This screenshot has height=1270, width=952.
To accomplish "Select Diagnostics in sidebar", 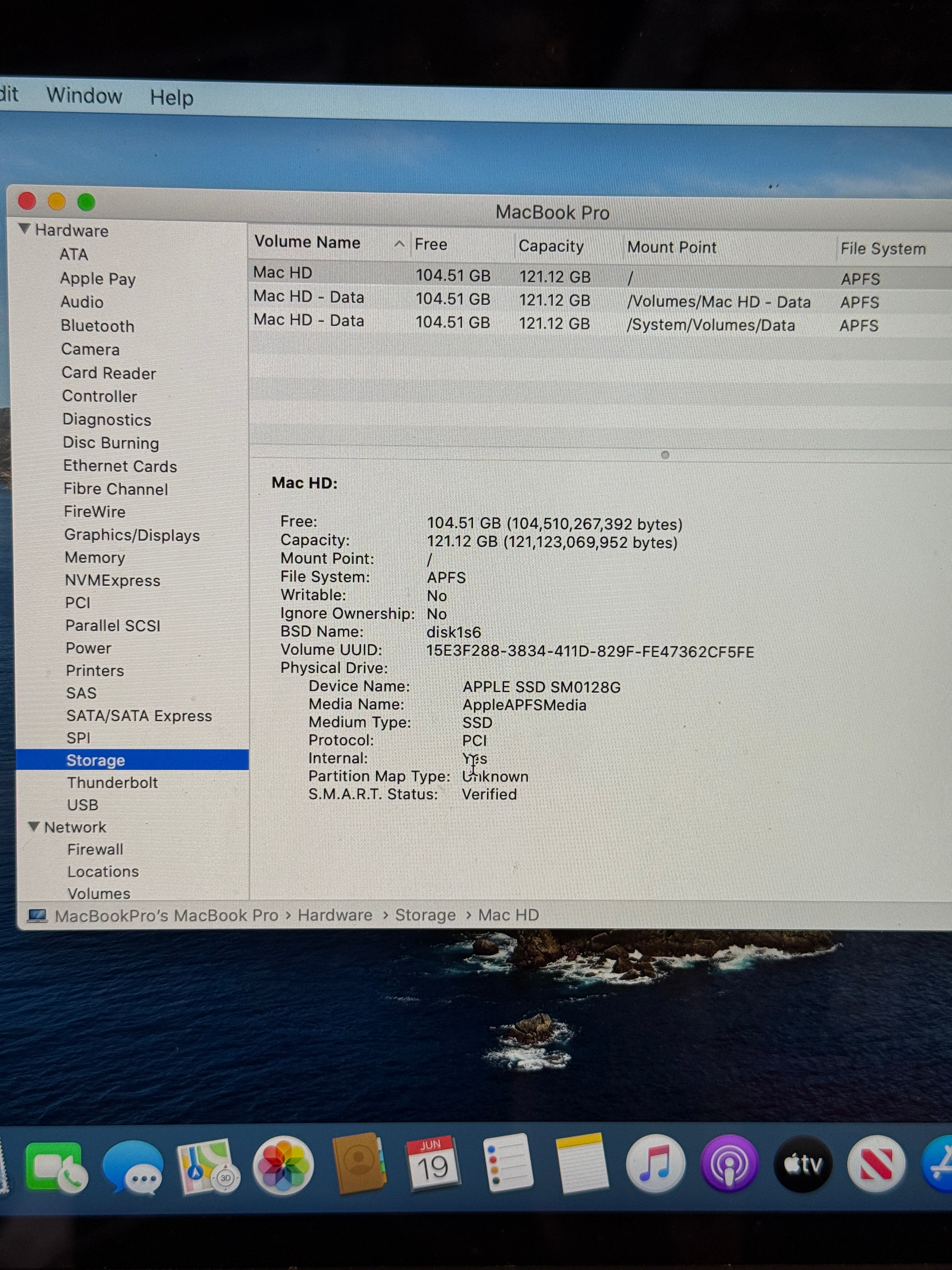I will [x=107, y=420].
